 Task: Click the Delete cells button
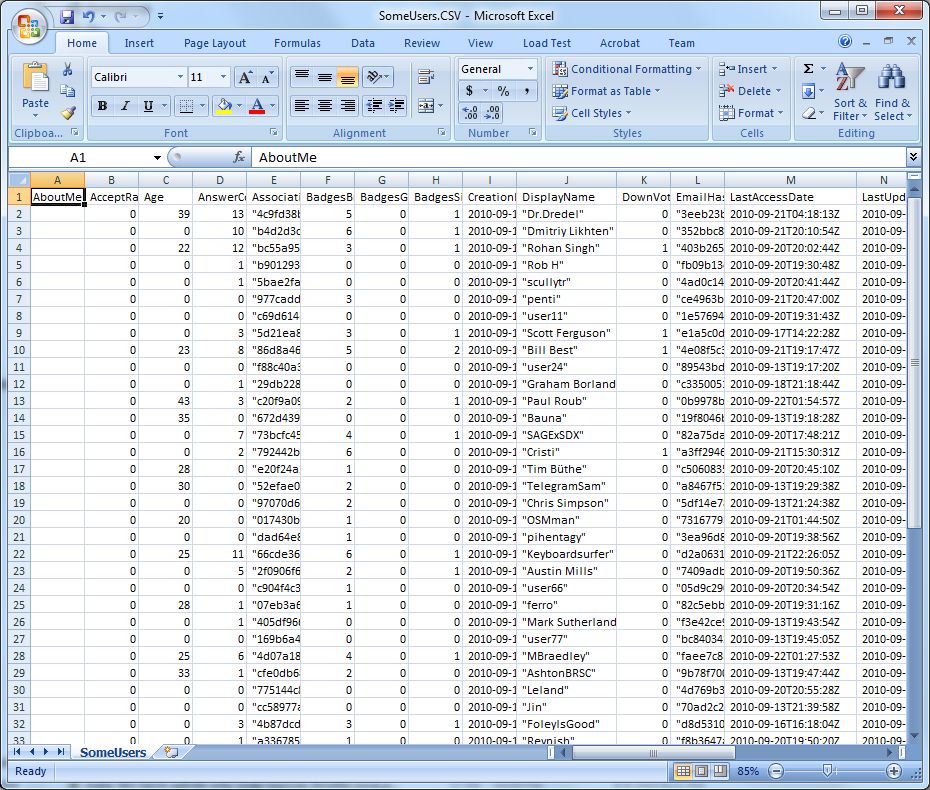[750, 91]
